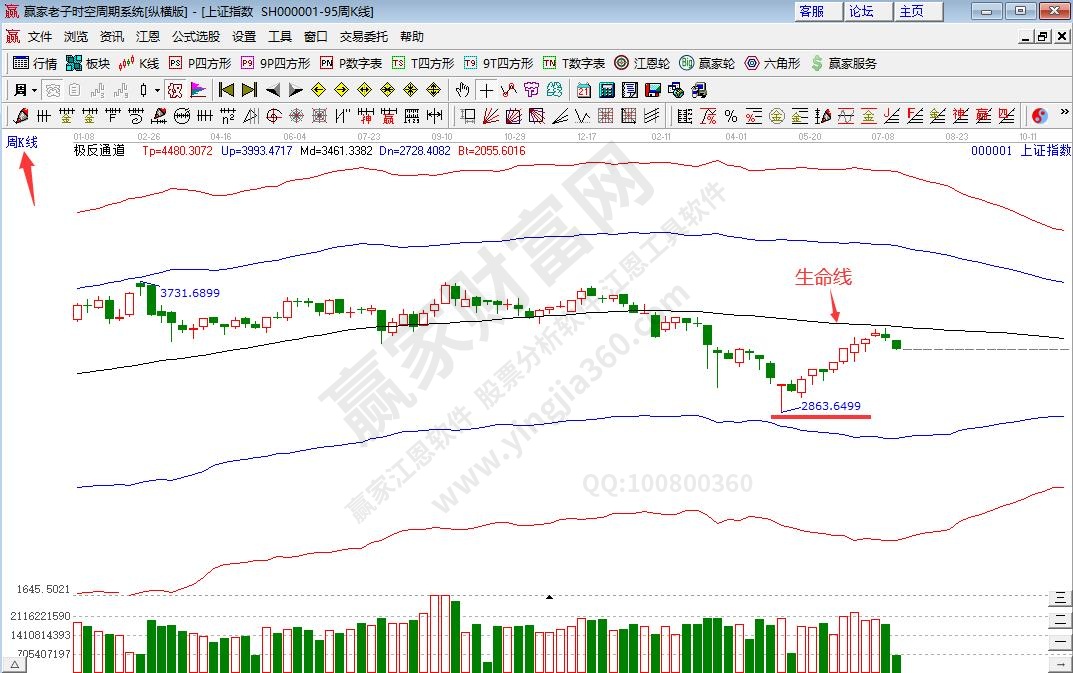Switch to K线 candlestick chart
Viewport: 1073px width, 673px height.
coord(138,63)
